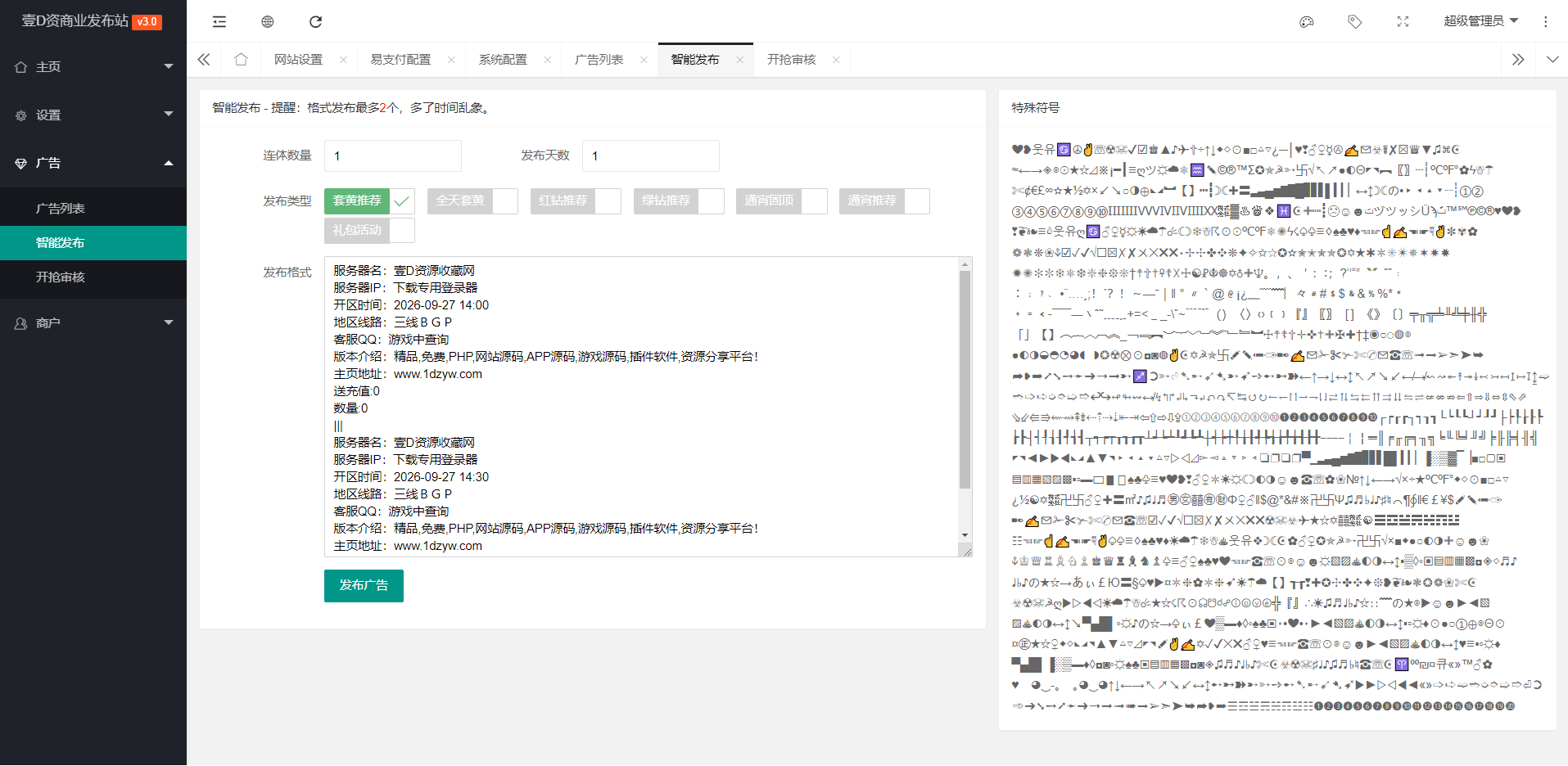Expand the 设置 sidebar menu

93,115
